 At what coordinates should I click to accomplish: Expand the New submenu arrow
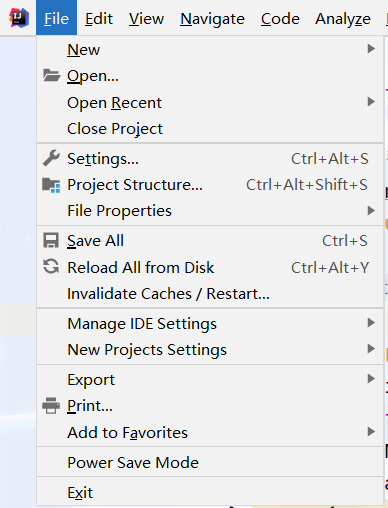click(x=371, y=49)
